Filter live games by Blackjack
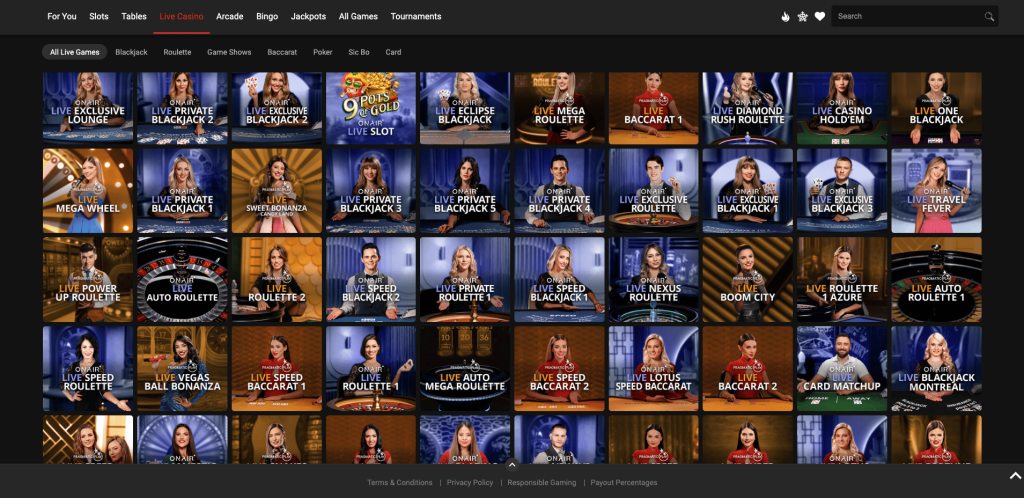Viewport: 1024px width, 498px height. [x=131, y=52]
